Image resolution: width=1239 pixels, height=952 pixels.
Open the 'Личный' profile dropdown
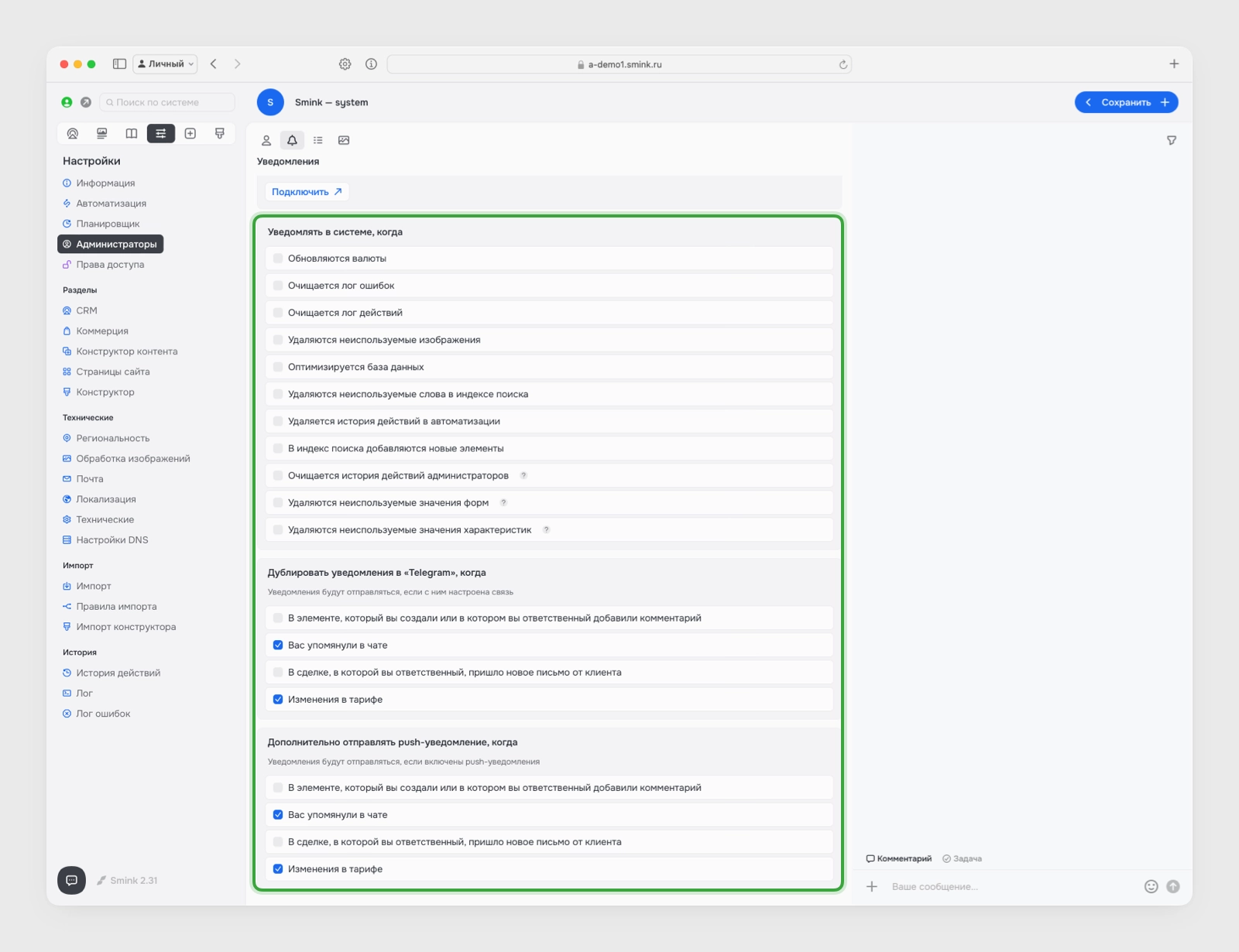point(165,64)
